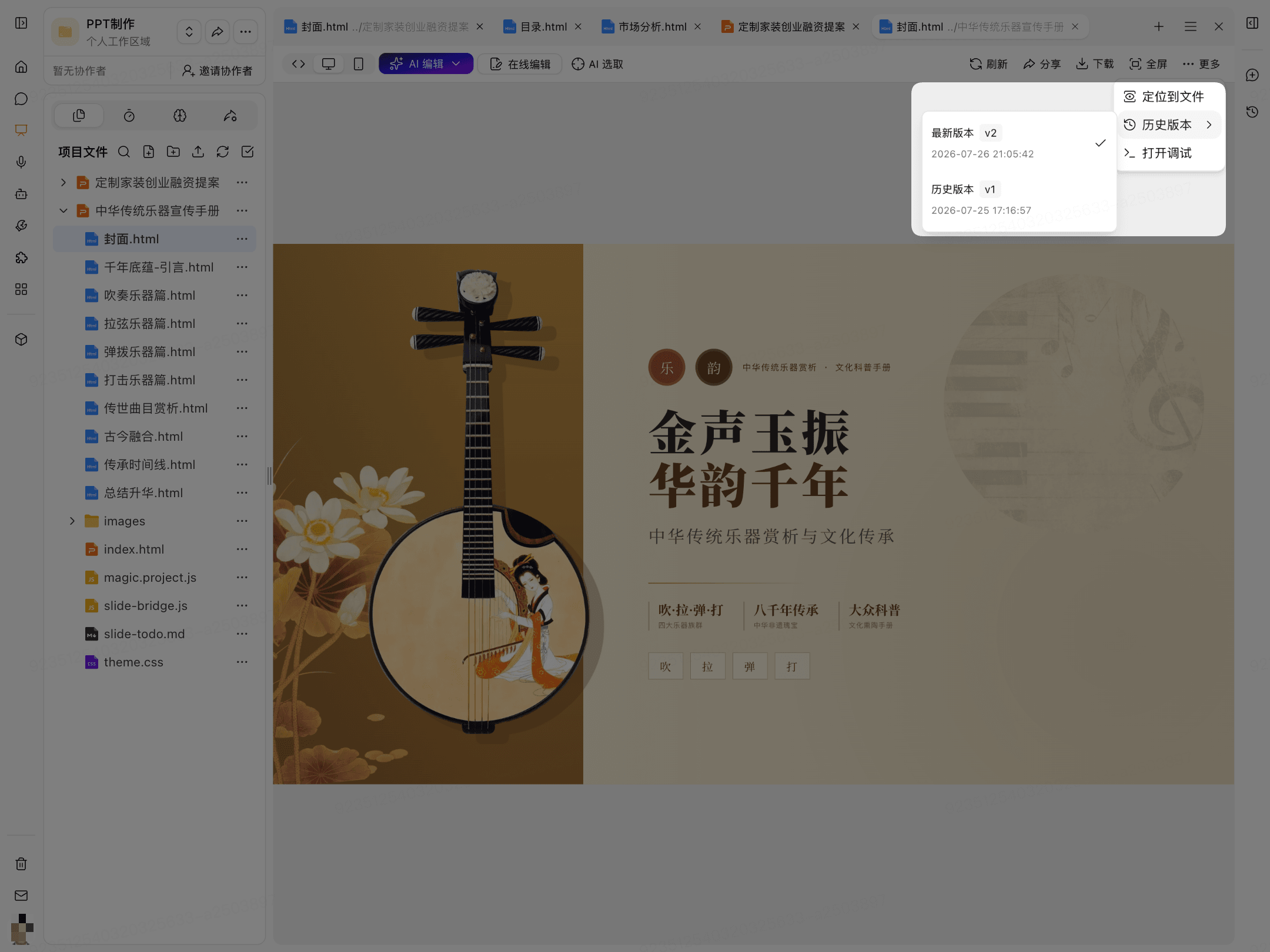Open the mail envelope icon

click(21, 896)
